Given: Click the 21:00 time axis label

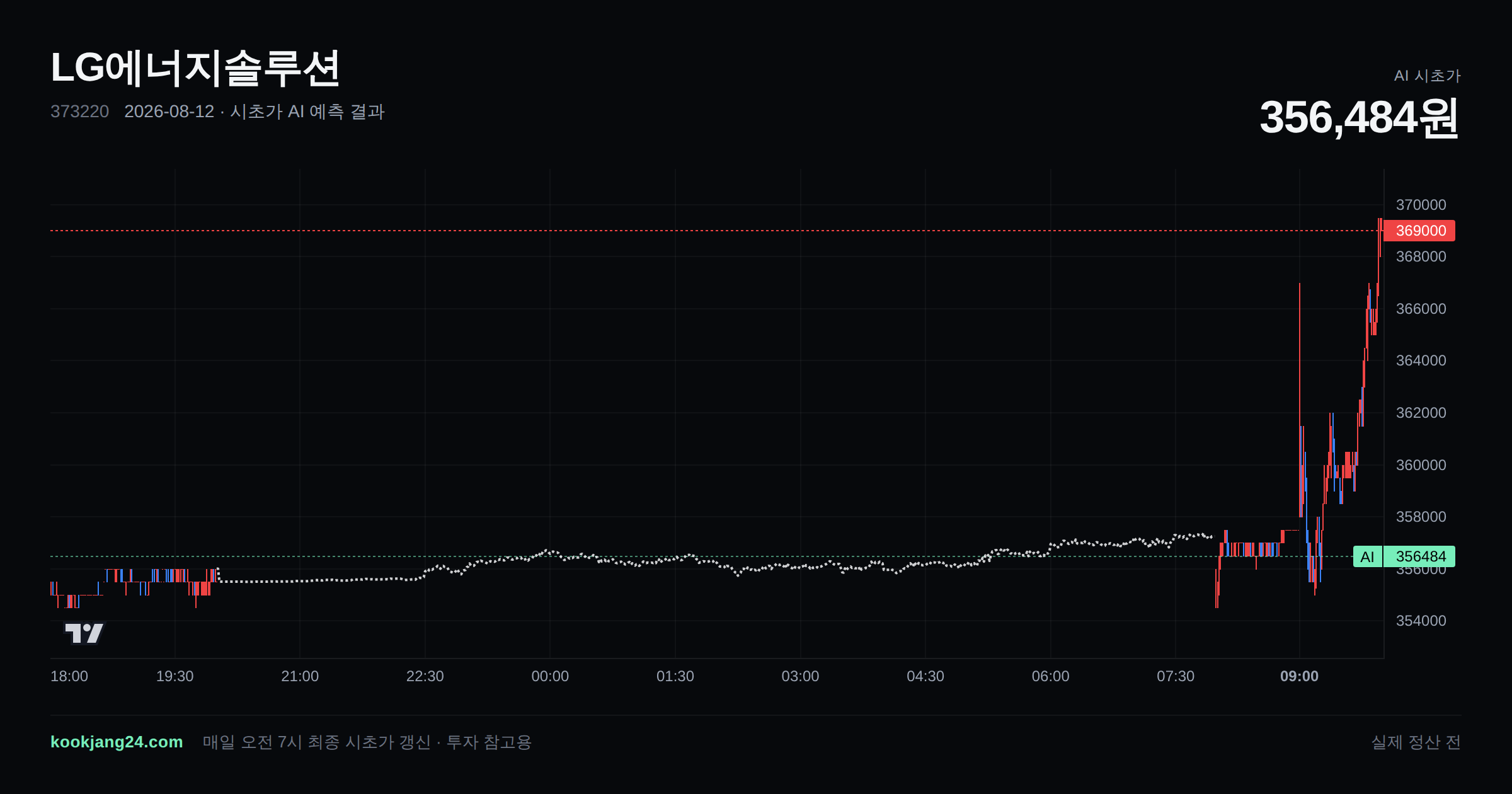Looking at the screenshot, I should tap(300, 676).
